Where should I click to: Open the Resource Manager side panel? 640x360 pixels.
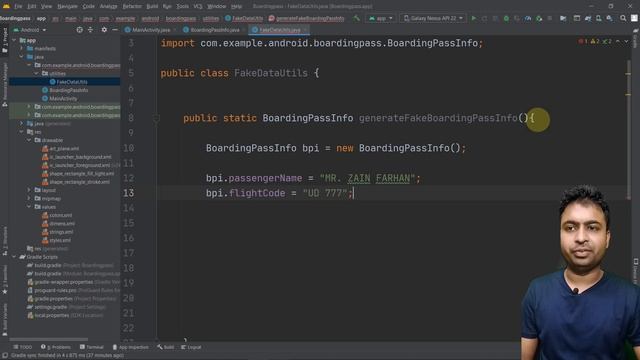[x=4, y=84]
